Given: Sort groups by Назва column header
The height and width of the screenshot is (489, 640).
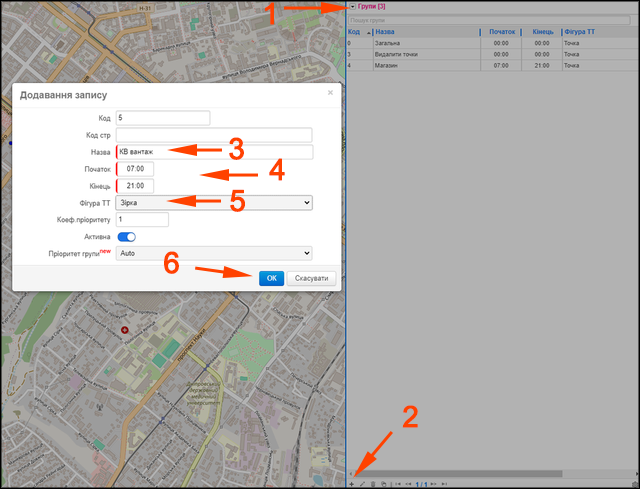Looking at the screenshot, I should [x=384, y=32].
